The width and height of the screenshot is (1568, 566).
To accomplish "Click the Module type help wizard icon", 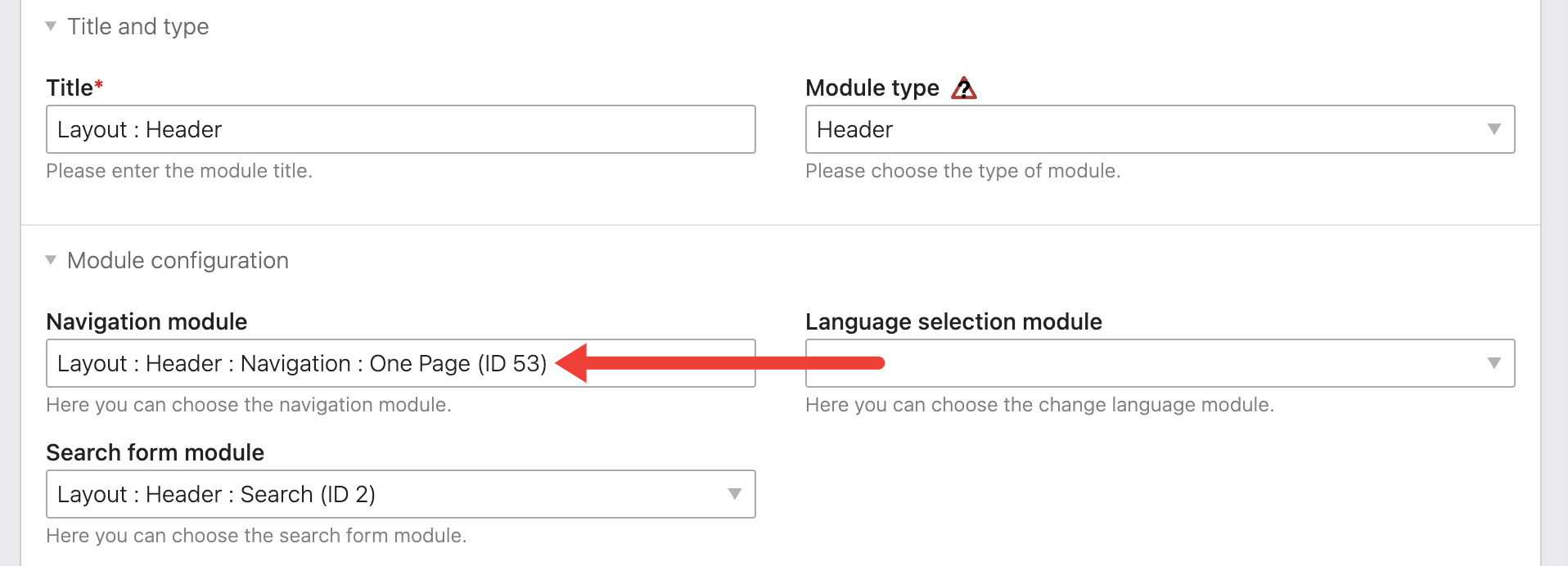I will click(964, 88).
